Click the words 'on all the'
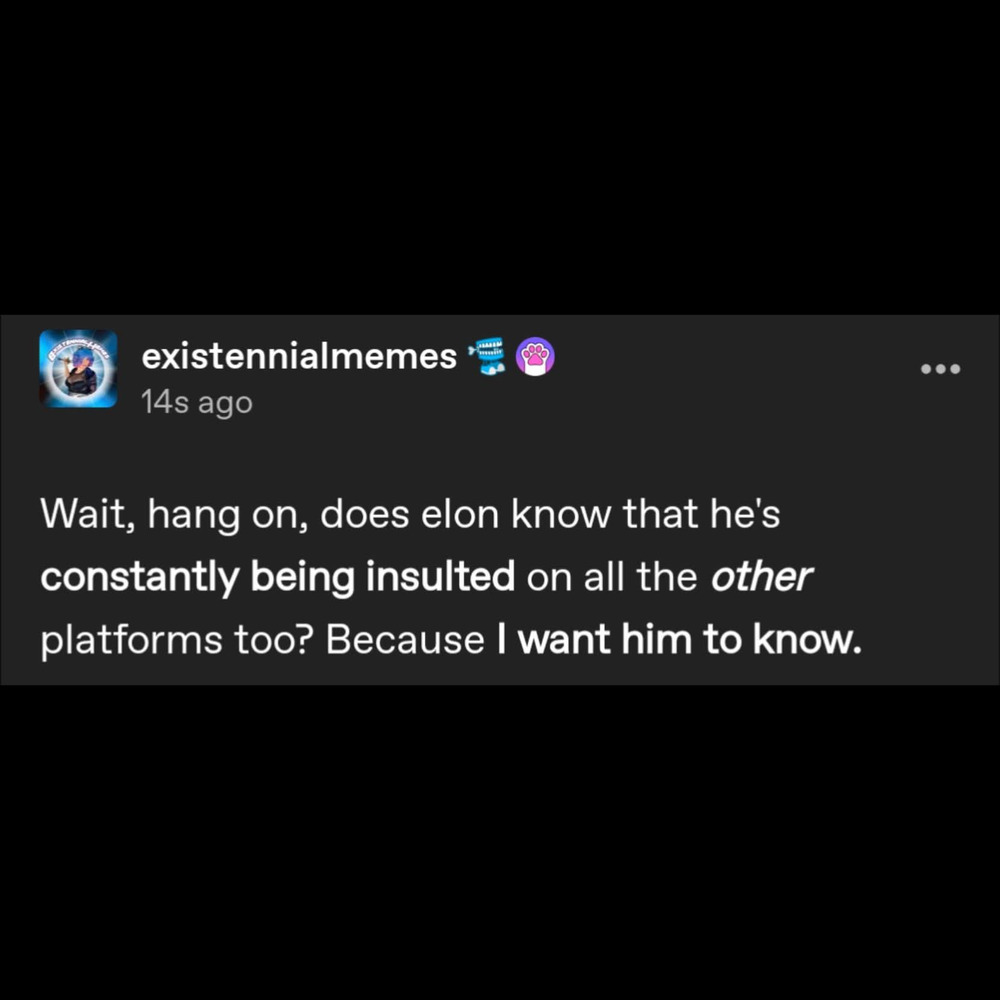The width and height of the screenshot is (1000, 1000). coord(612,579)
